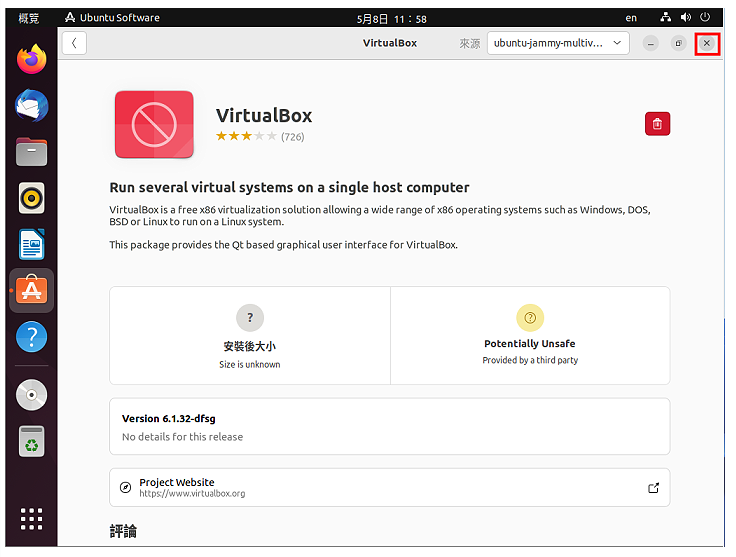Click the large VirtualBox heading beside the icon
The height and width of the screenshot is (557, 736).
(264, 115)
